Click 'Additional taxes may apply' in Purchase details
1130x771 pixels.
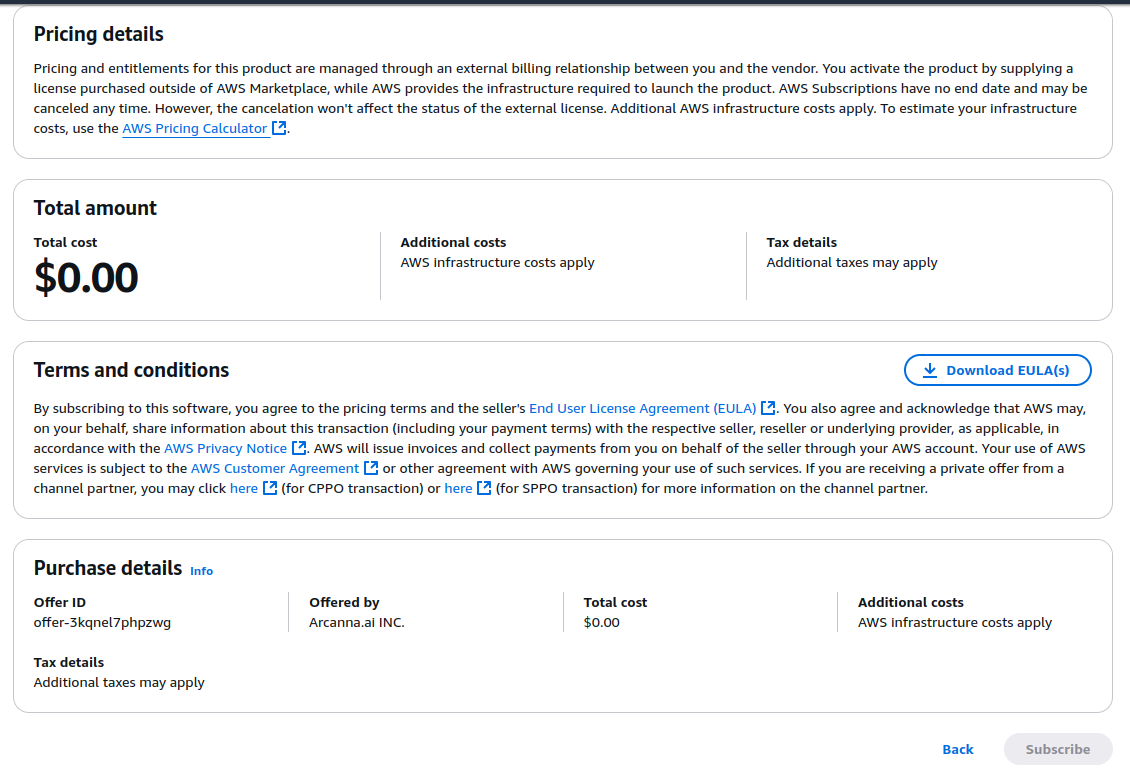click(x=119, y=682)
